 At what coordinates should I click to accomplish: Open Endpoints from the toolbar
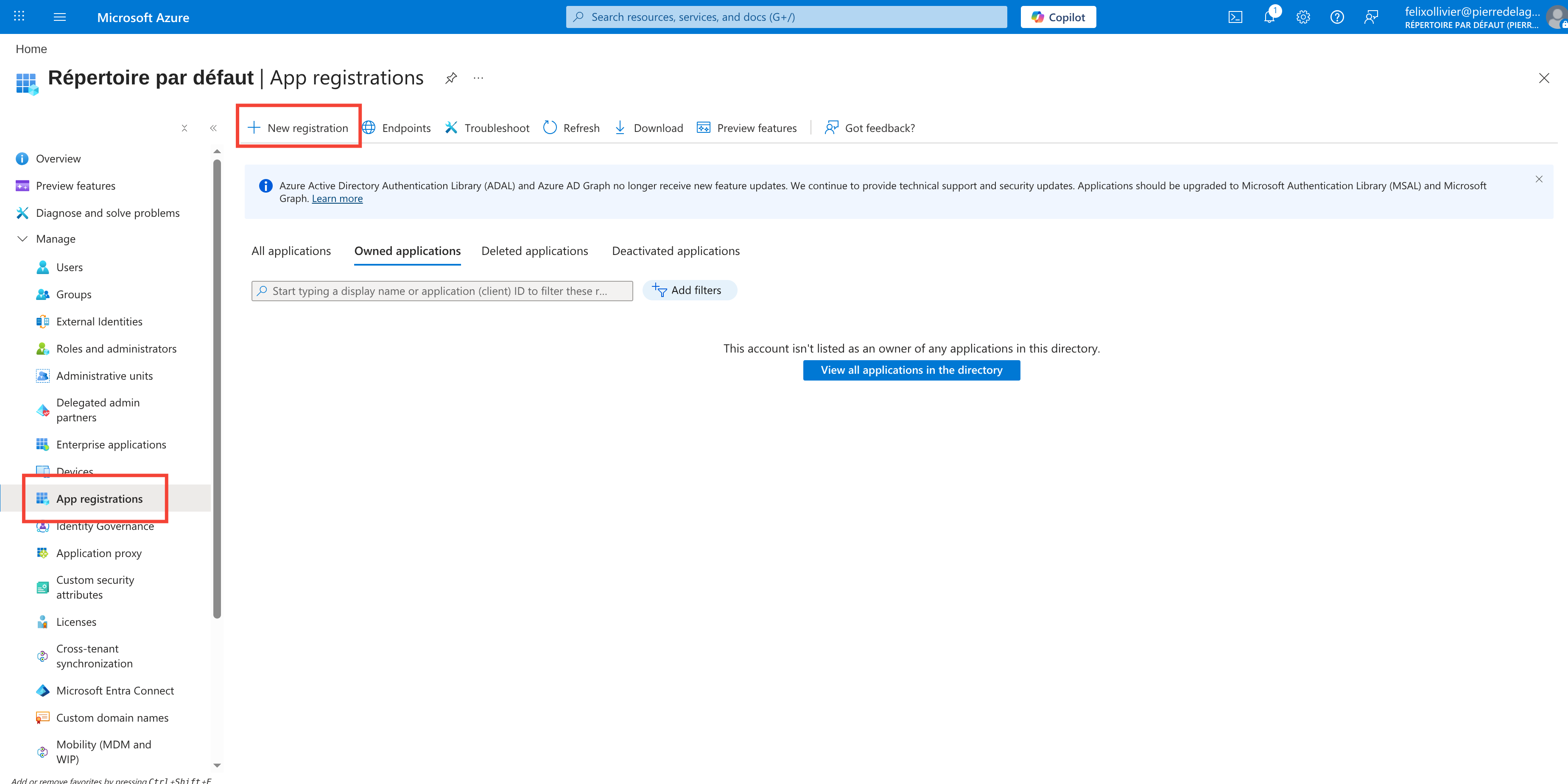click(397, 128)
